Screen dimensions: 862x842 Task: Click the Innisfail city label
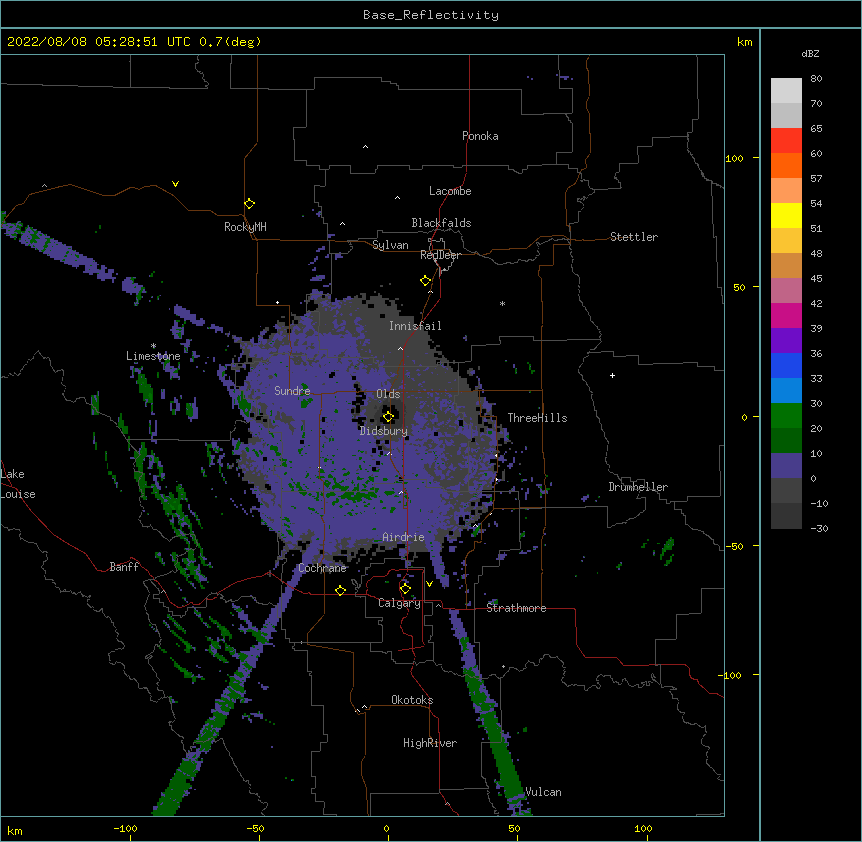click(x=415, y=326)
